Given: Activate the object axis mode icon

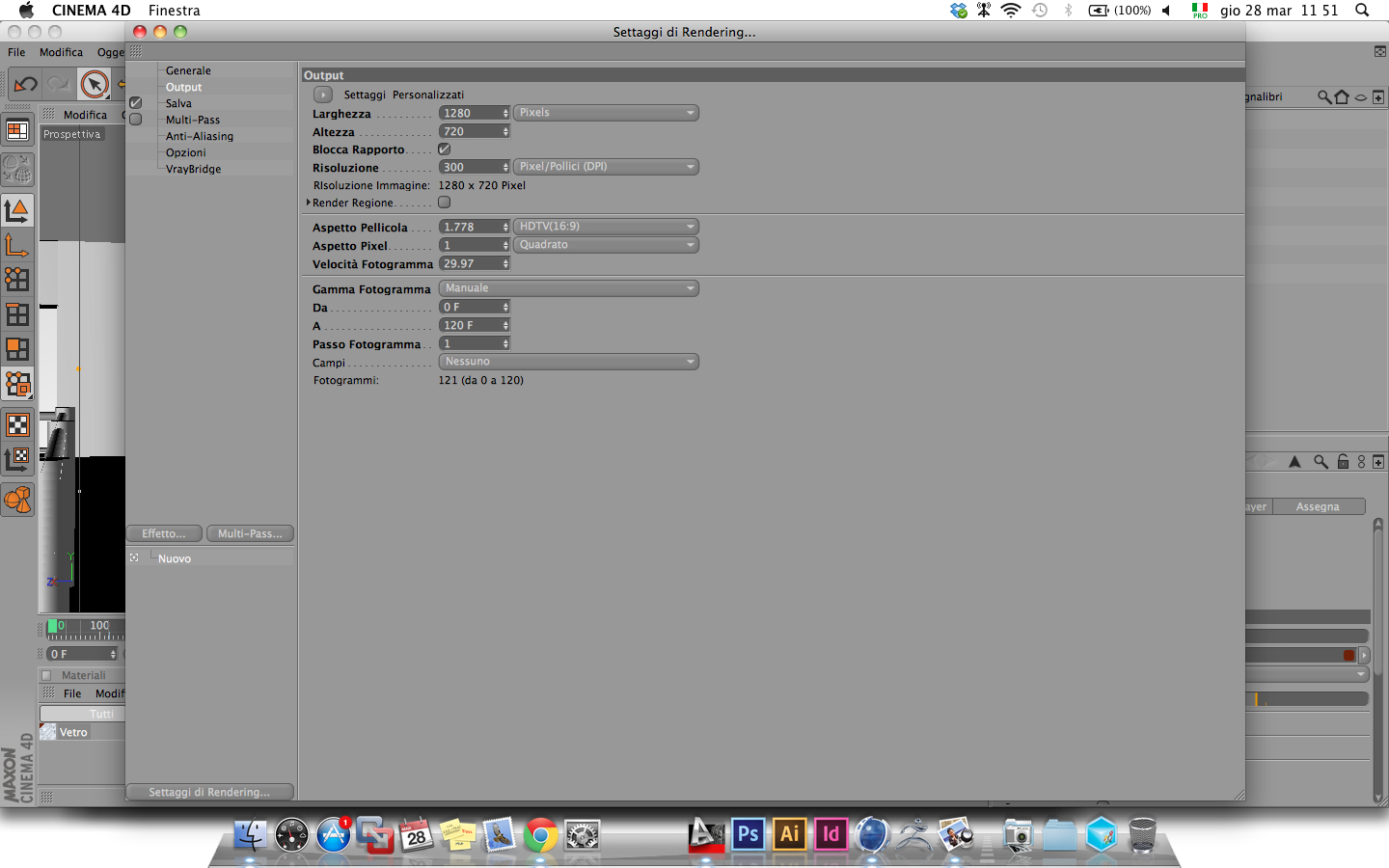Looking at the screenshot, I should (17, 245).
